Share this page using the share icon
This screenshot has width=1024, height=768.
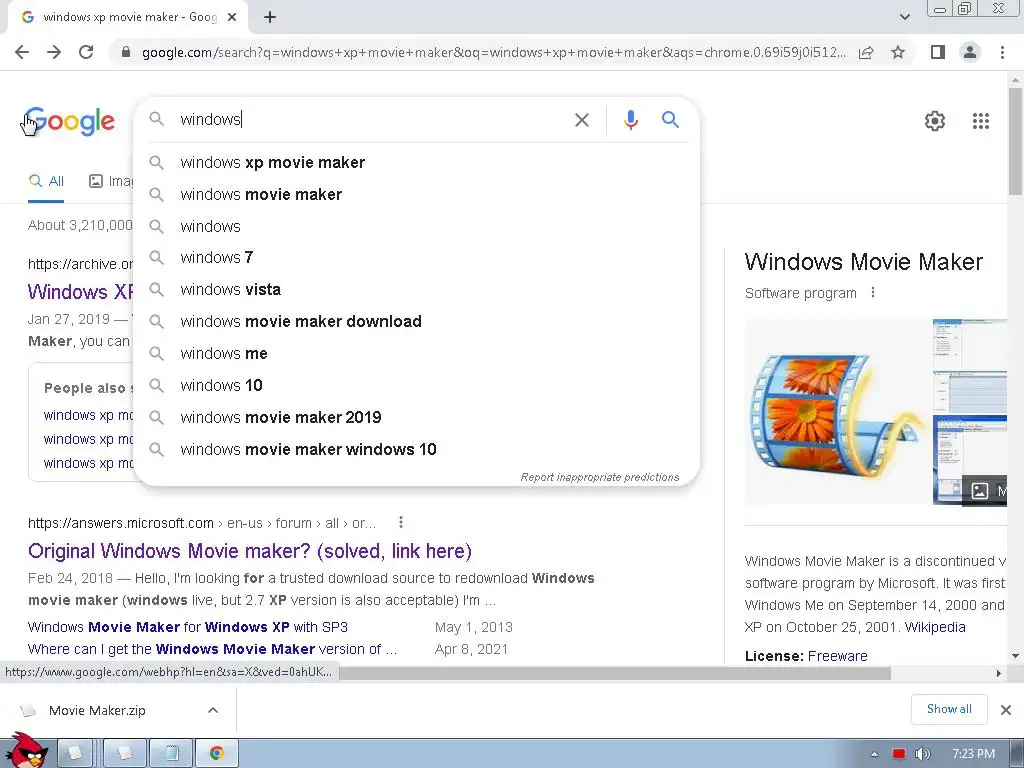click(x=866, y=52)
